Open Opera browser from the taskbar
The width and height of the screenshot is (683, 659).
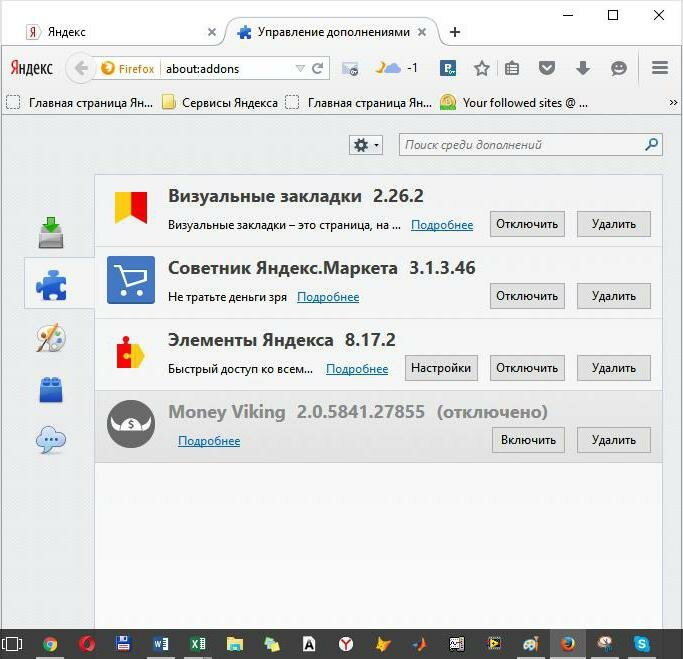click(86, 644)
